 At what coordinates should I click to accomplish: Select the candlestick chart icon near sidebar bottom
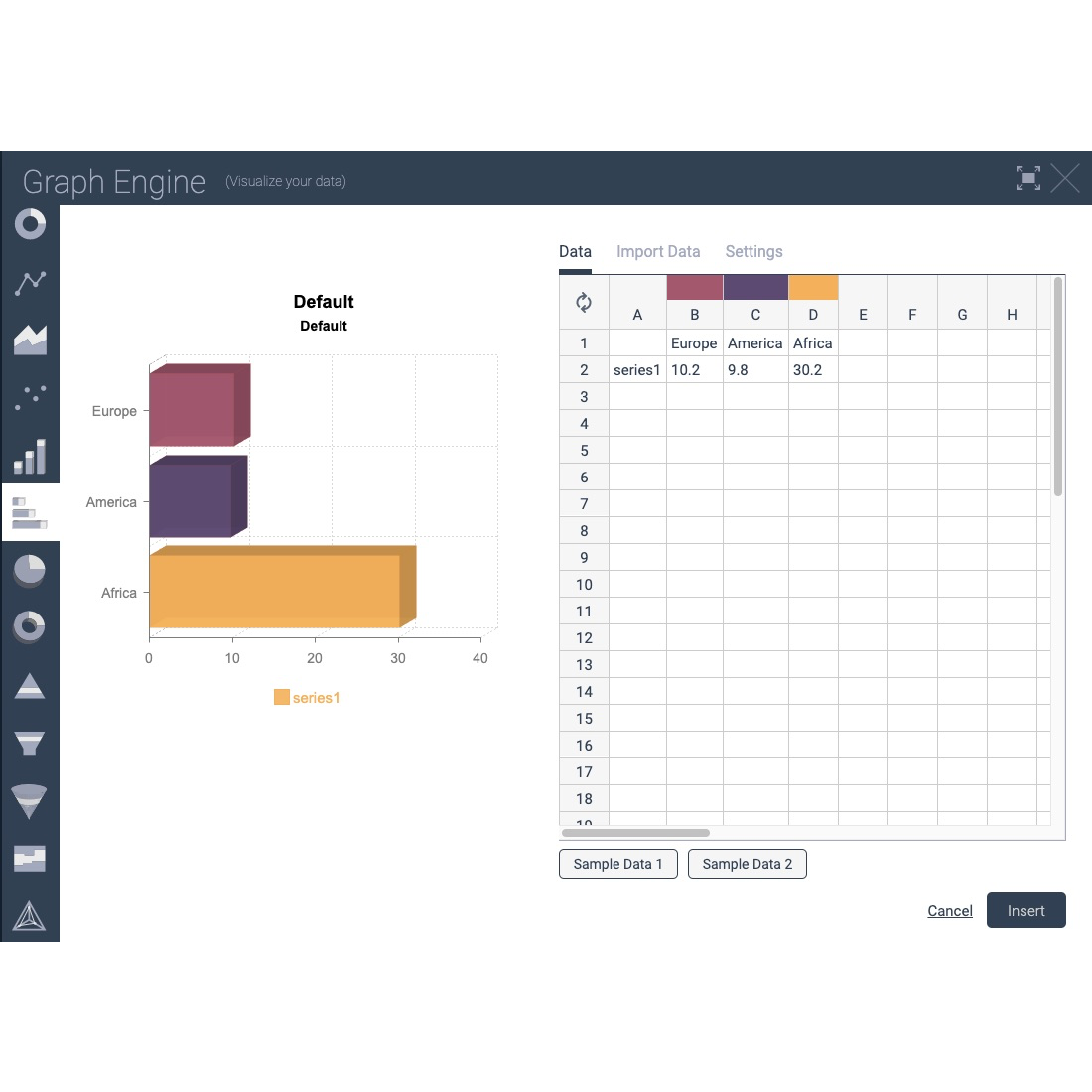pos(30,859)
